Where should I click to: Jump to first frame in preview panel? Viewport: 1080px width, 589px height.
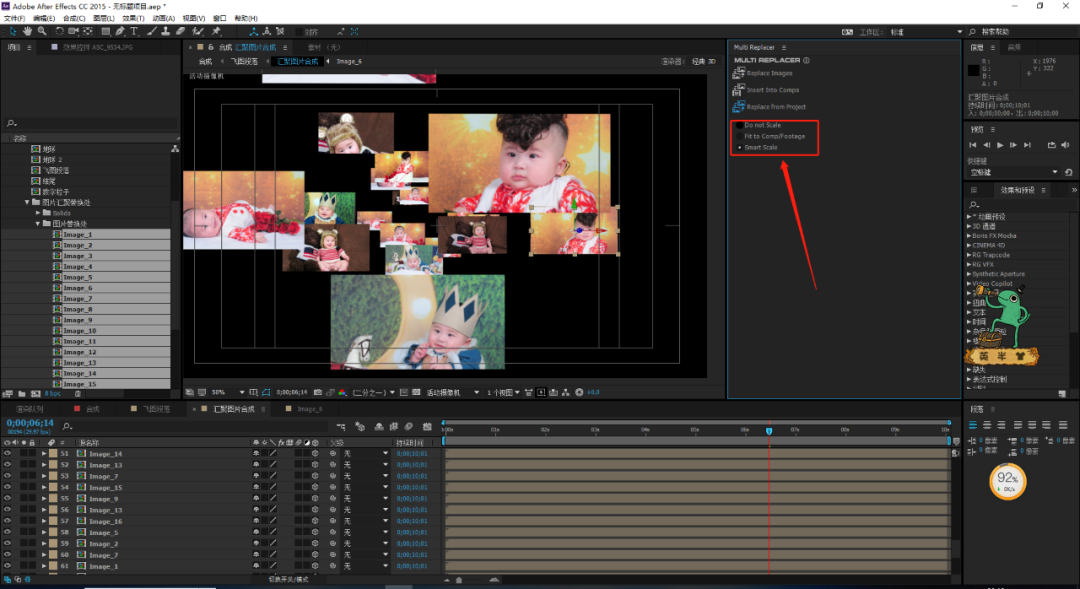coord(973,145)
